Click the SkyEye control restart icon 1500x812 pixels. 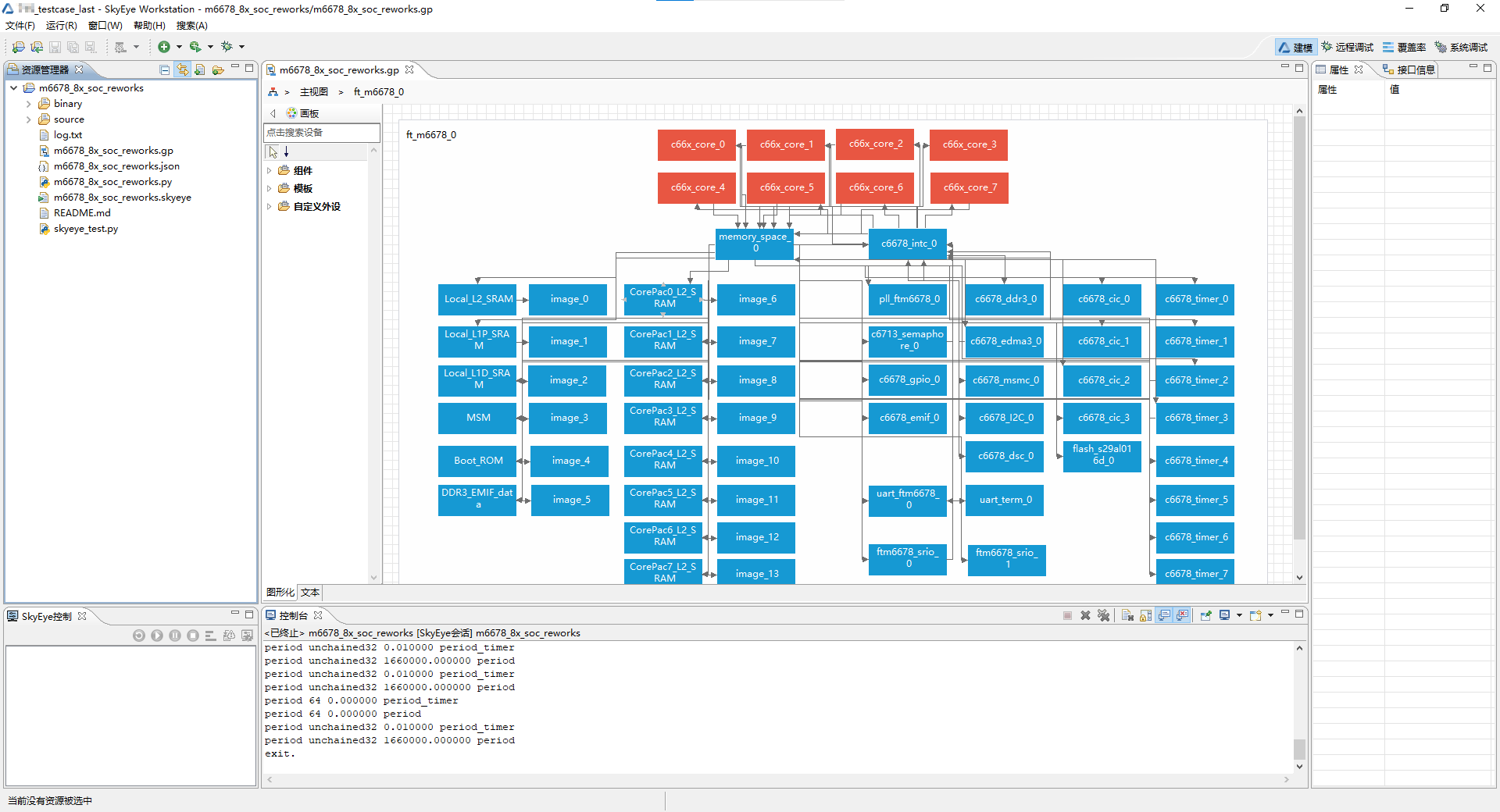[x=139, y=636]
